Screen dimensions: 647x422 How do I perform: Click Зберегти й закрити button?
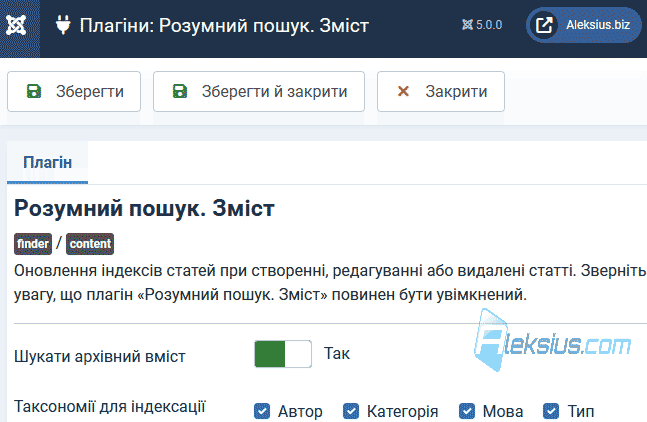(x=259, y=92)
